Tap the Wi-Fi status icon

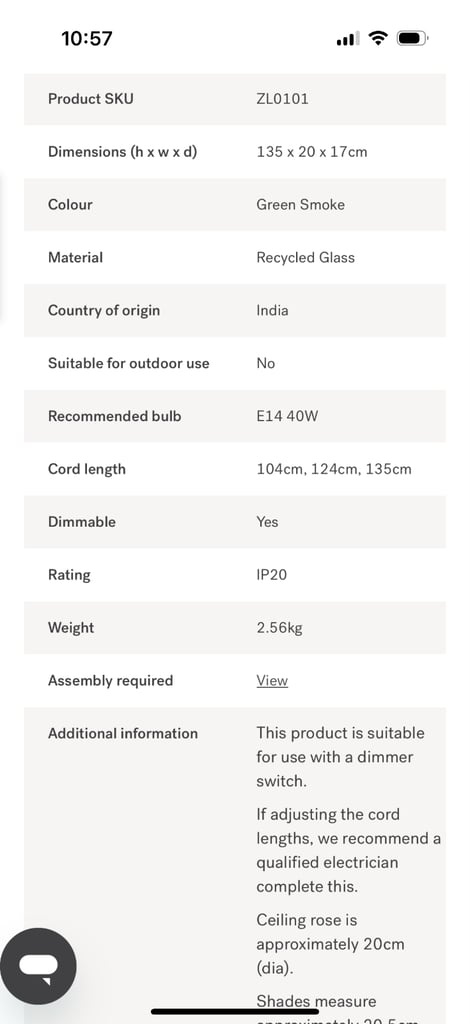pos(378,38)
